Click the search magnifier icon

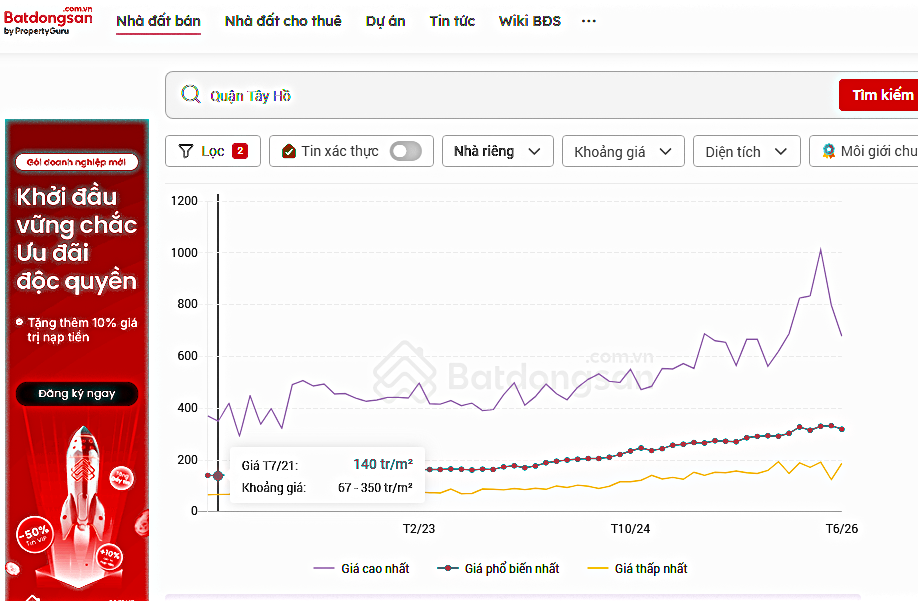(x=190, y=94)
